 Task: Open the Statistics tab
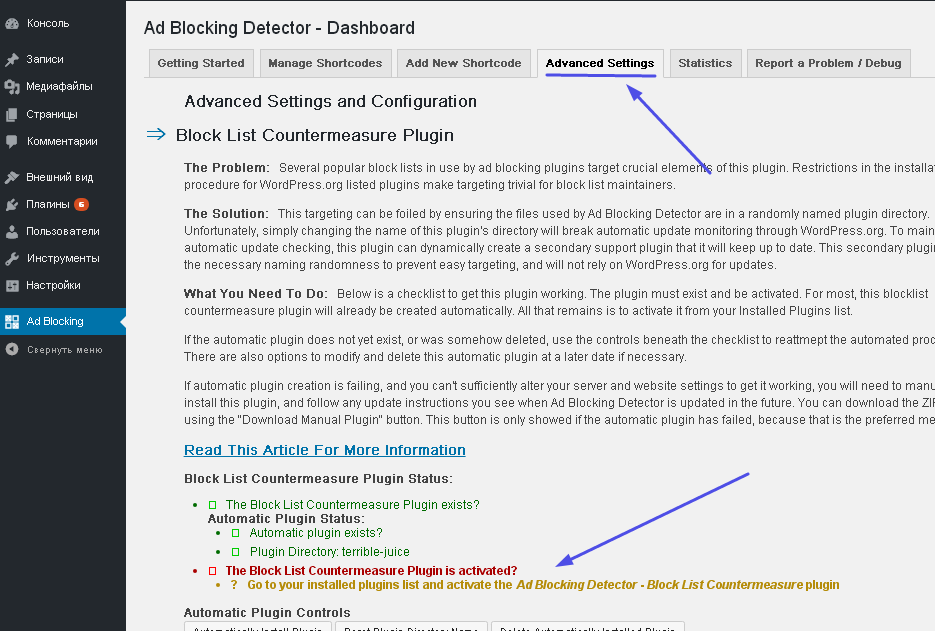(x=705, y=63)
